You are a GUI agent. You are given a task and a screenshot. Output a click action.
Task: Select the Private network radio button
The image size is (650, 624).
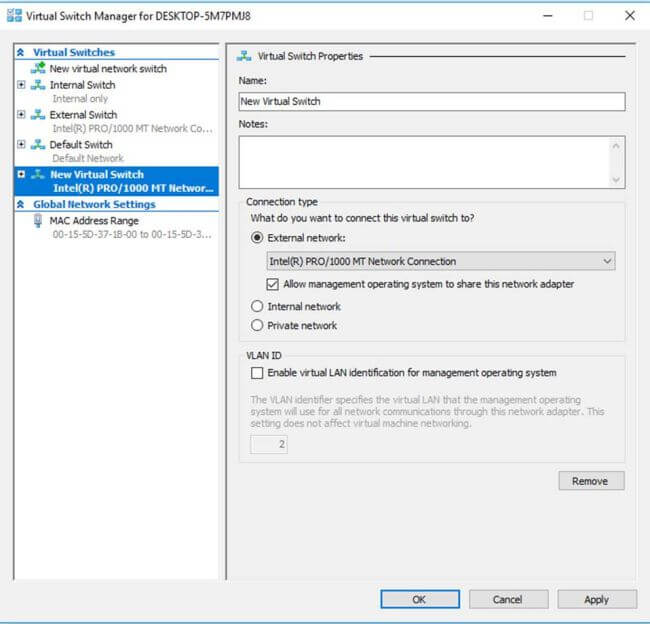click(x=257, y=325)
